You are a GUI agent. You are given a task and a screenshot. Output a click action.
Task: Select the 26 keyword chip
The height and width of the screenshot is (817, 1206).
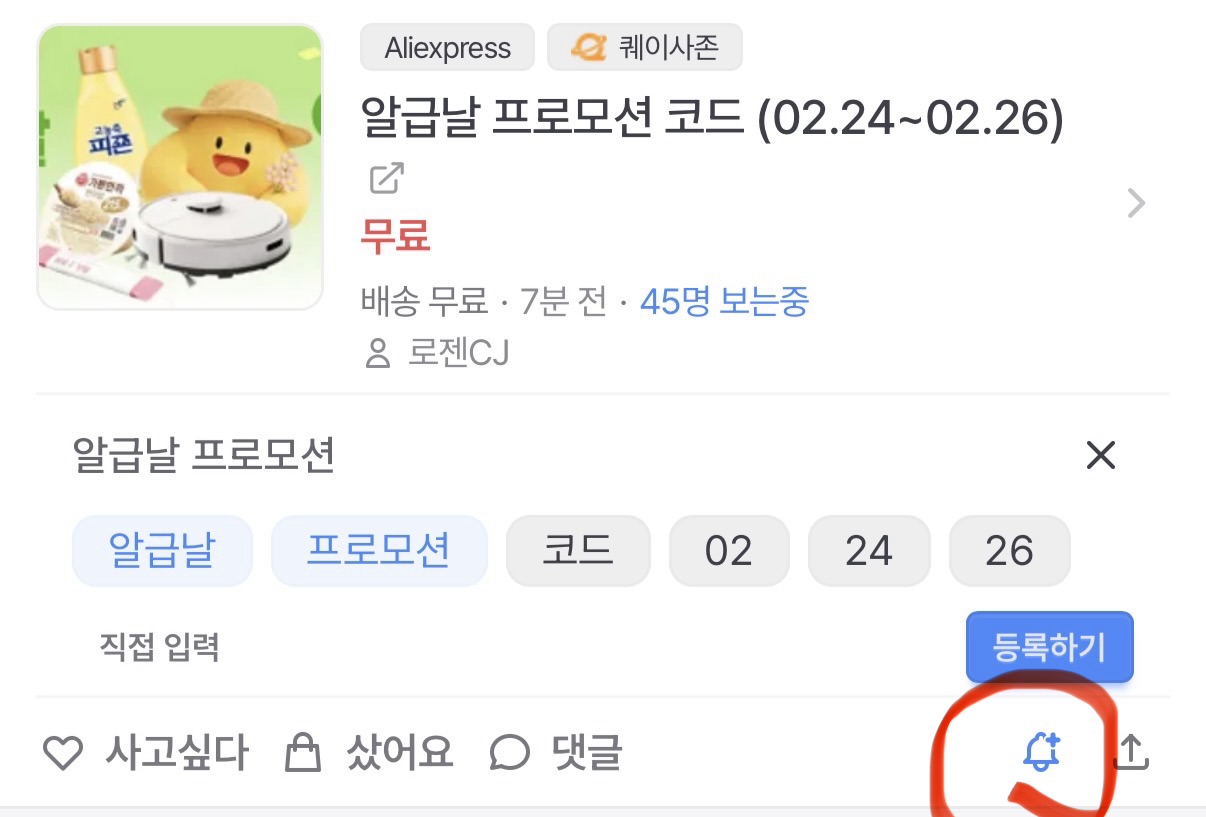tap(1008, 550)
